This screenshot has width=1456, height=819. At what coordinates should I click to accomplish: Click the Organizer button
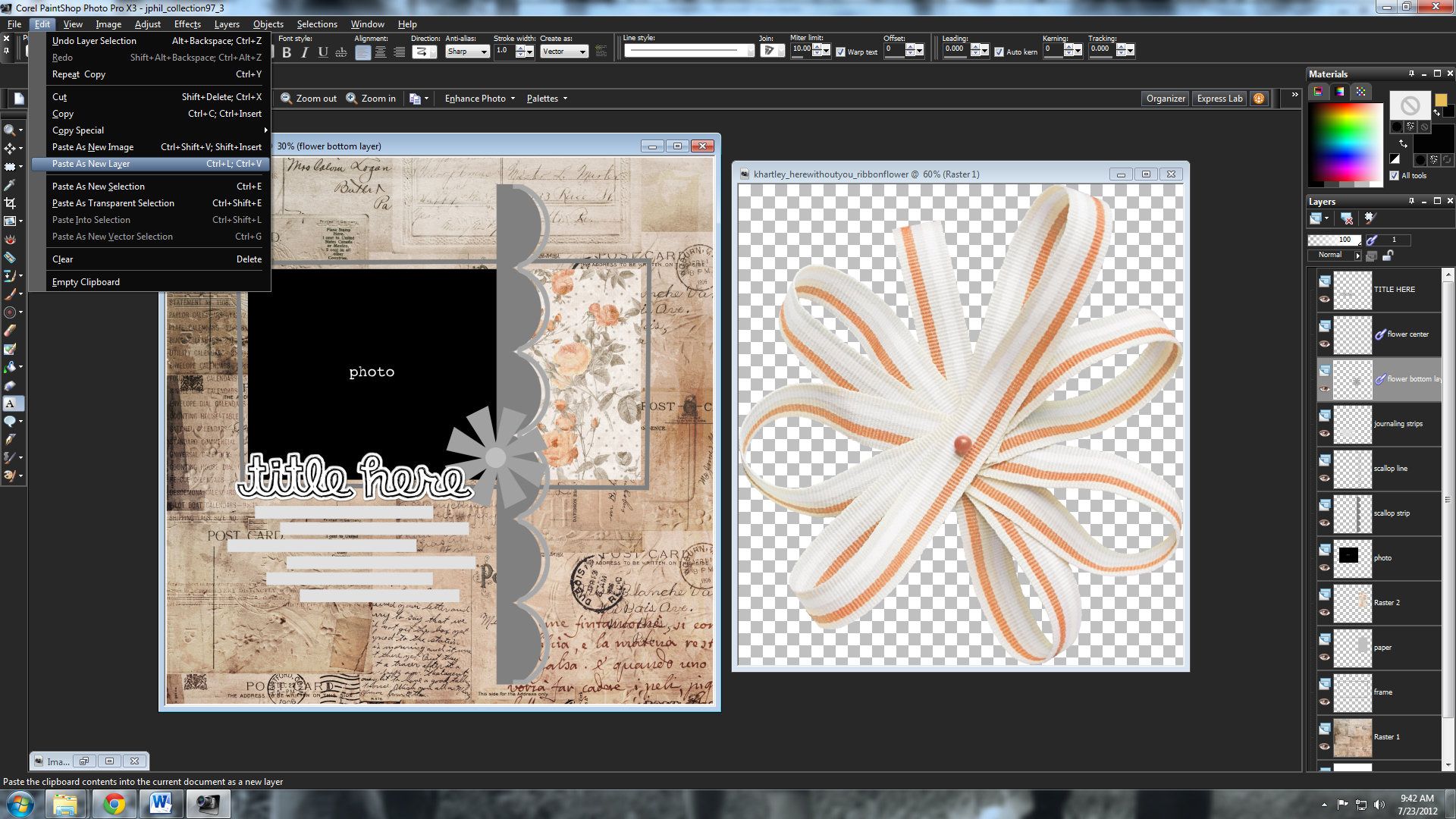(x=1165, y=99)
